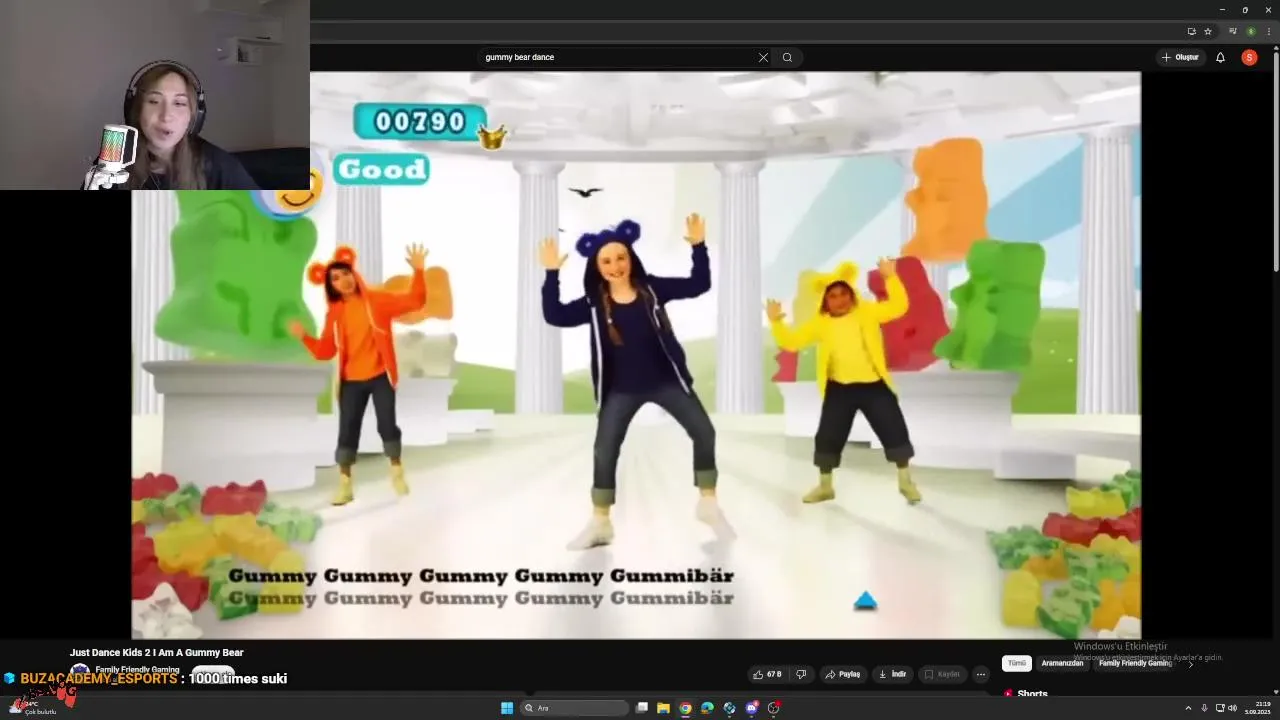Like the video with 67 B likes
The image size is (1280, 720).
pyautogui.click(x=767, y=674)
